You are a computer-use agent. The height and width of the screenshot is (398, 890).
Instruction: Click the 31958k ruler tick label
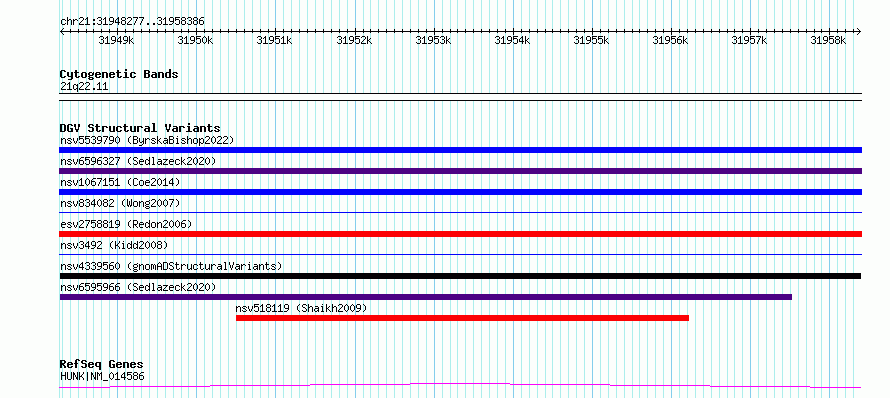(x=828, y=40)
